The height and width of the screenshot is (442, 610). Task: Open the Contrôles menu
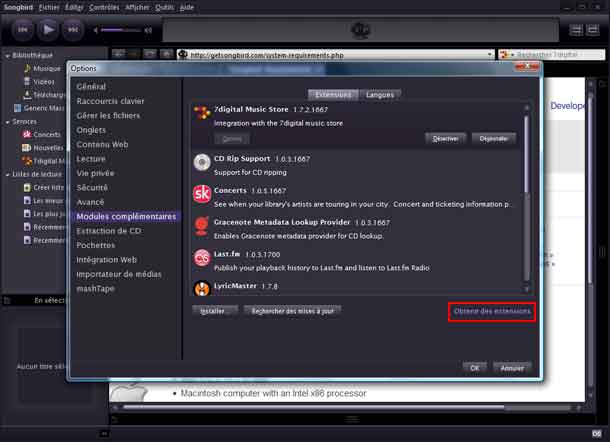click(104, 7)
